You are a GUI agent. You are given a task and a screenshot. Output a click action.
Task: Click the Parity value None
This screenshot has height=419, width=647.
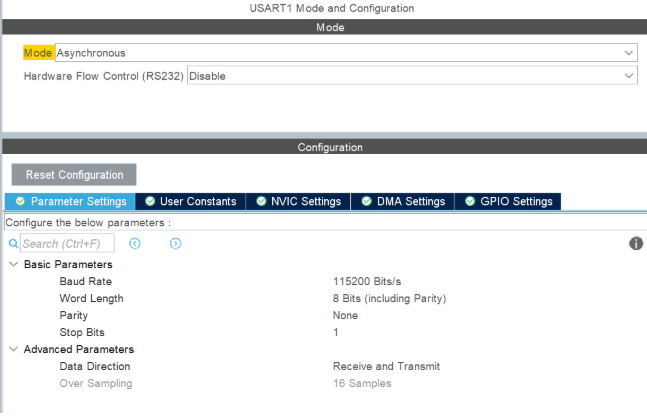point(345,315)
